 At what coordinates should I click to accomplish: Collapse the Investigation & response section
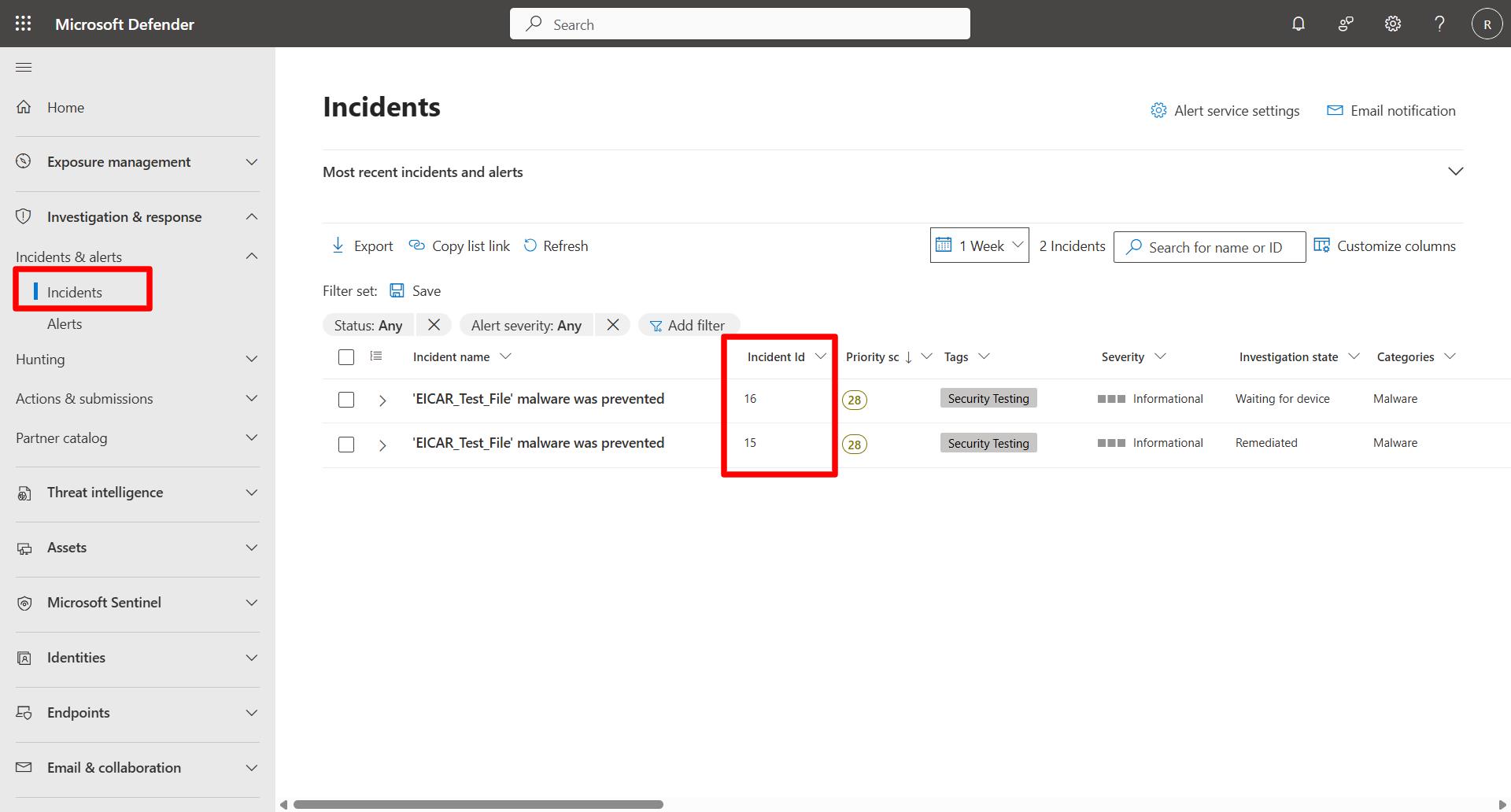coord(252,216)
